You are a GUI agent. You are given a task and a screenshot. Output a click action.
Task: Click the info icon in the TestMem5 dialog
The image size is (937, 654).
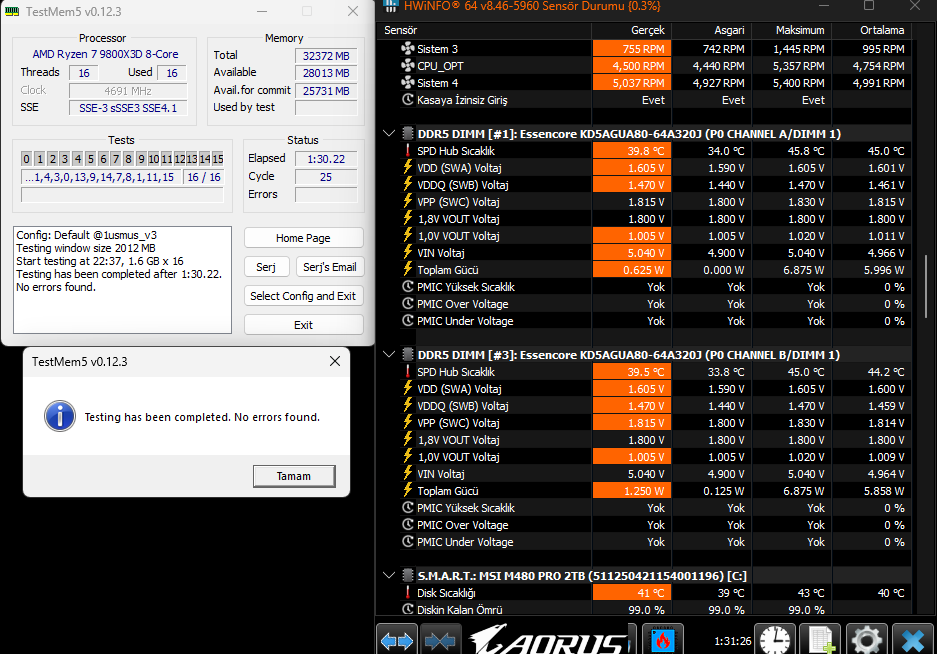[x=60, y=416]
